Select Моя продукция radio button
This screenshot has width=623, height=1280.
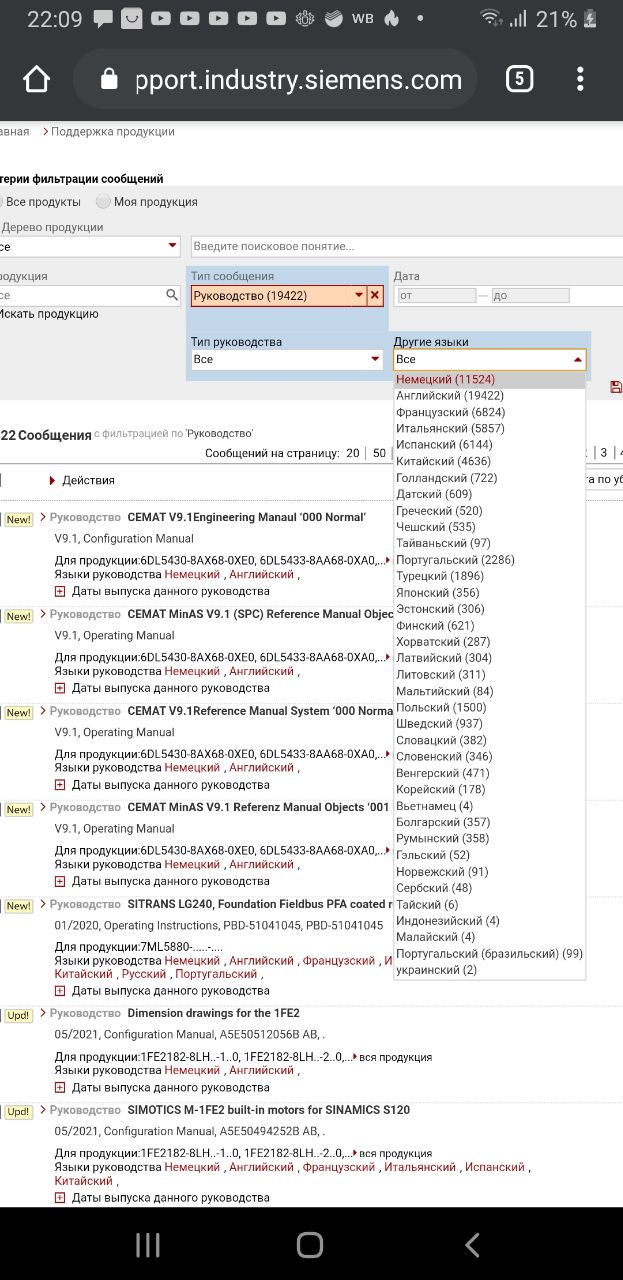pyautogui.click(x=103, y=202)
